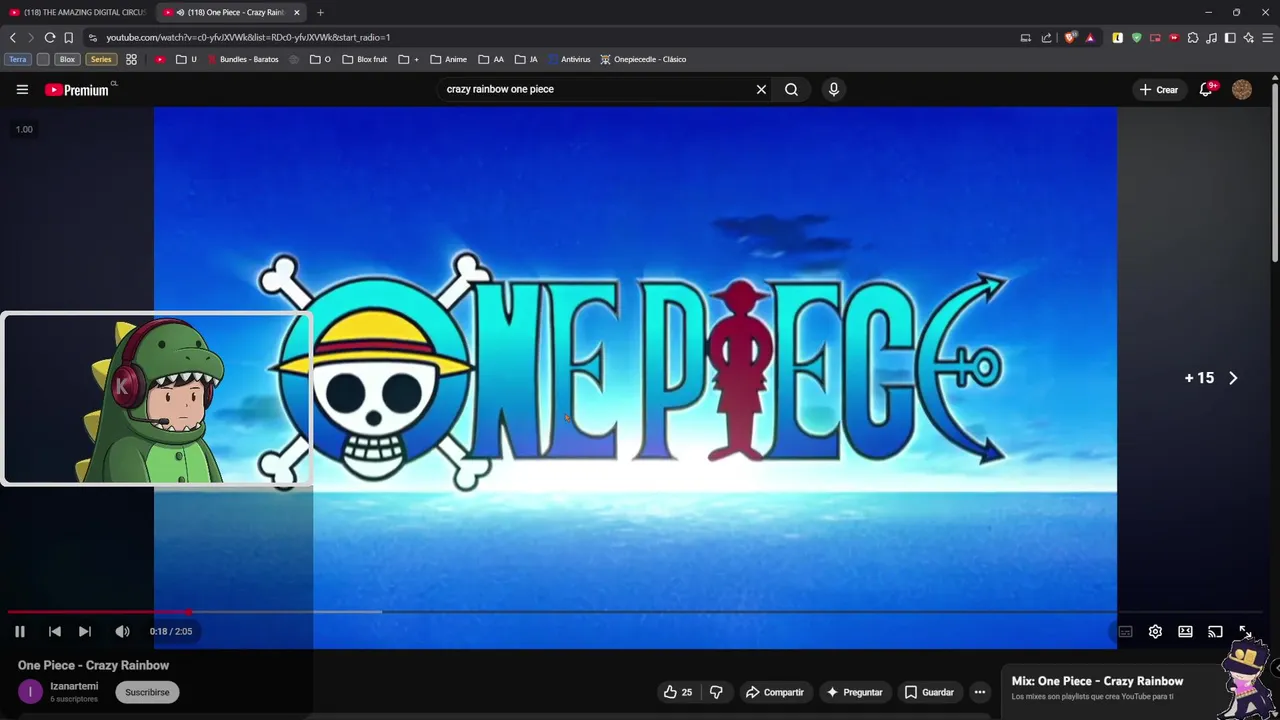Image resolution: width=1280 pixels, height=720 pixels.
Task: Open the extensions puzzle piece menu
Action: point(1193,37)
